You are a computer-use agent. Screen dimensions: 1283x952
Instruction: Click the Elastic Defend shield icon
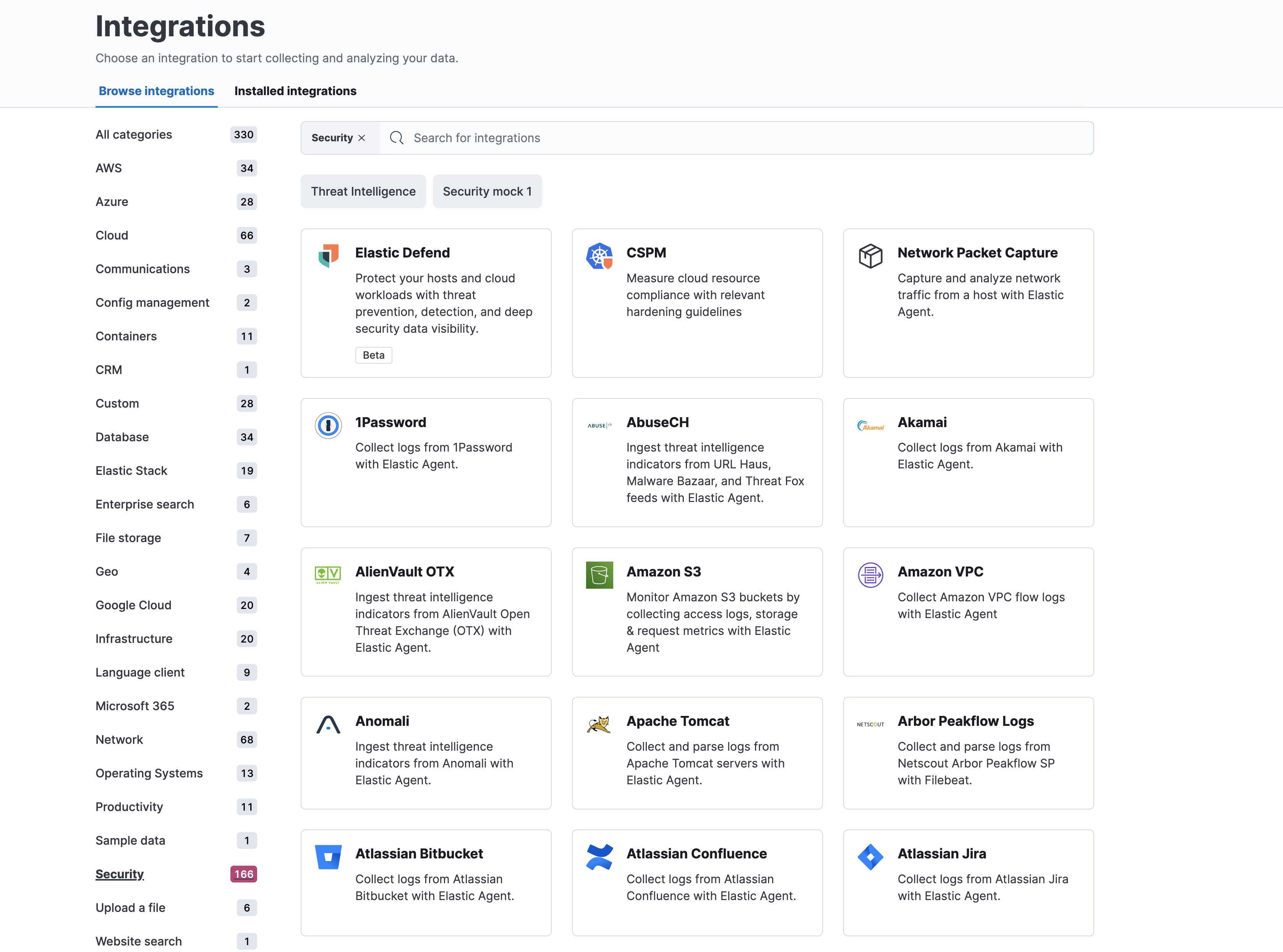[328, 256]
